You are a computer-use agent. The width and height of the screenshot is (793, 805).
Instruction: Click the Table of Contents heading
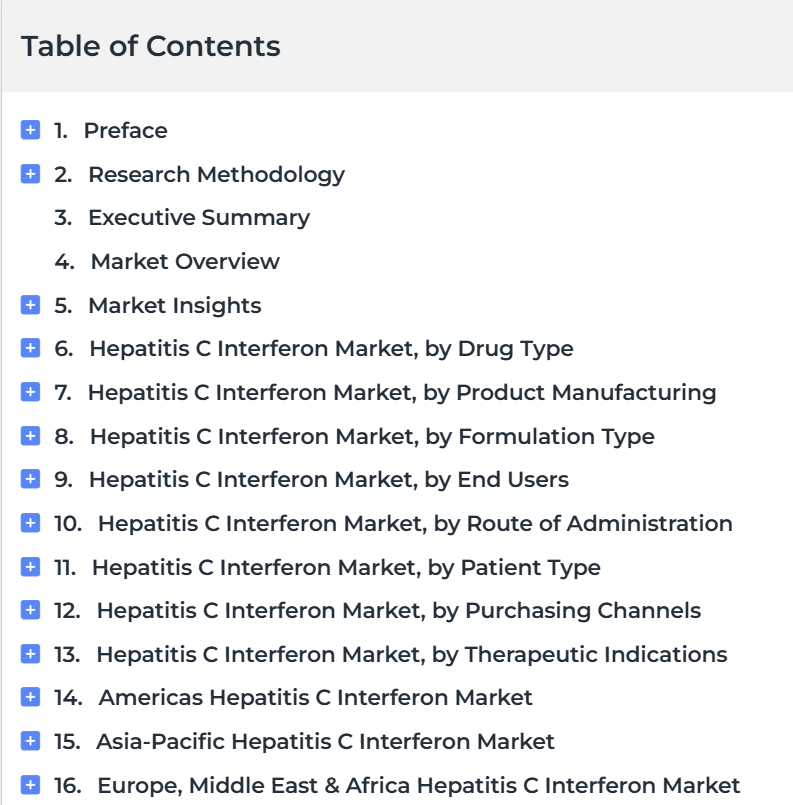[151, 46]
